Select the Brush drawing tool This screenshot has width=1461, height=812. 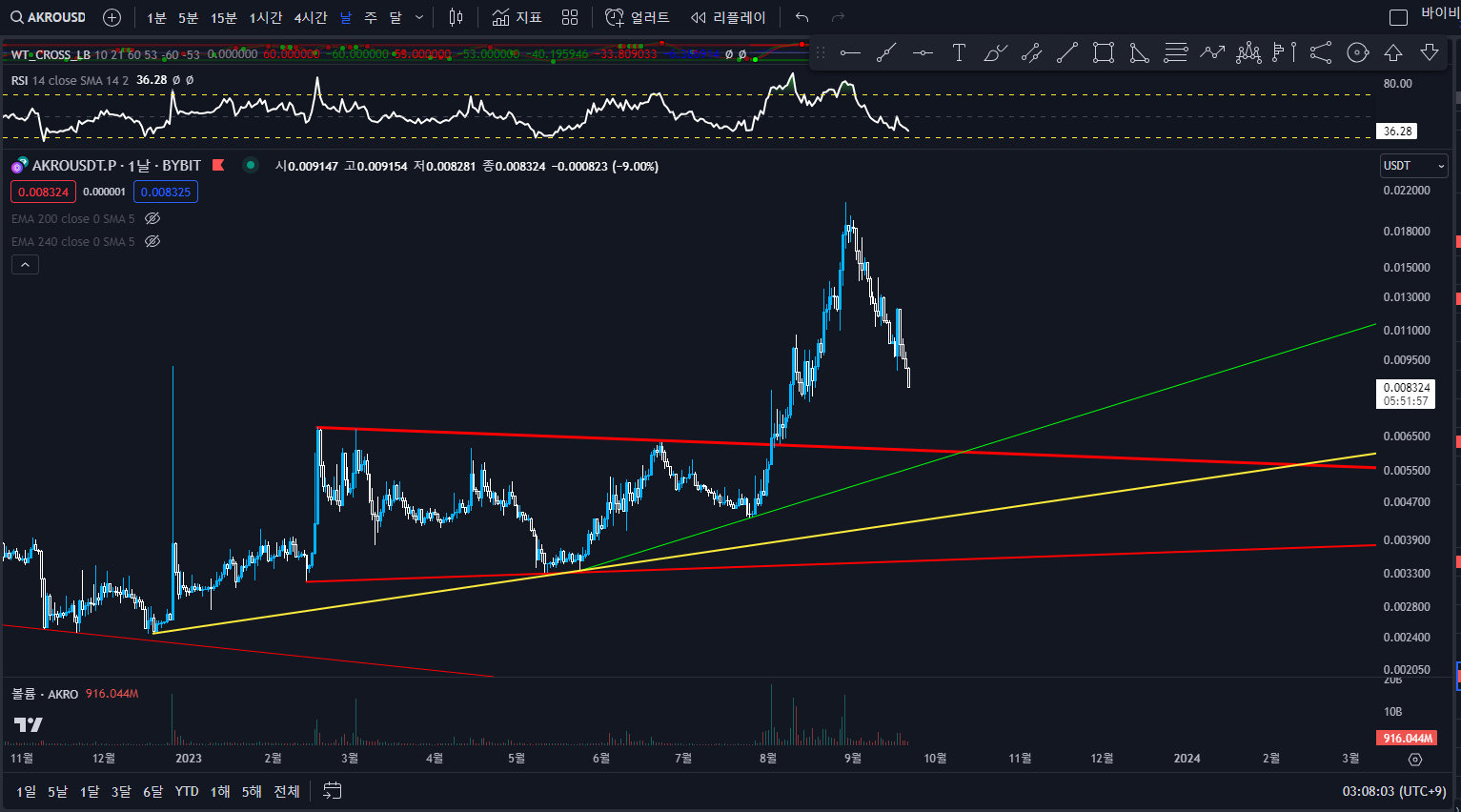[x=995, y=53]
